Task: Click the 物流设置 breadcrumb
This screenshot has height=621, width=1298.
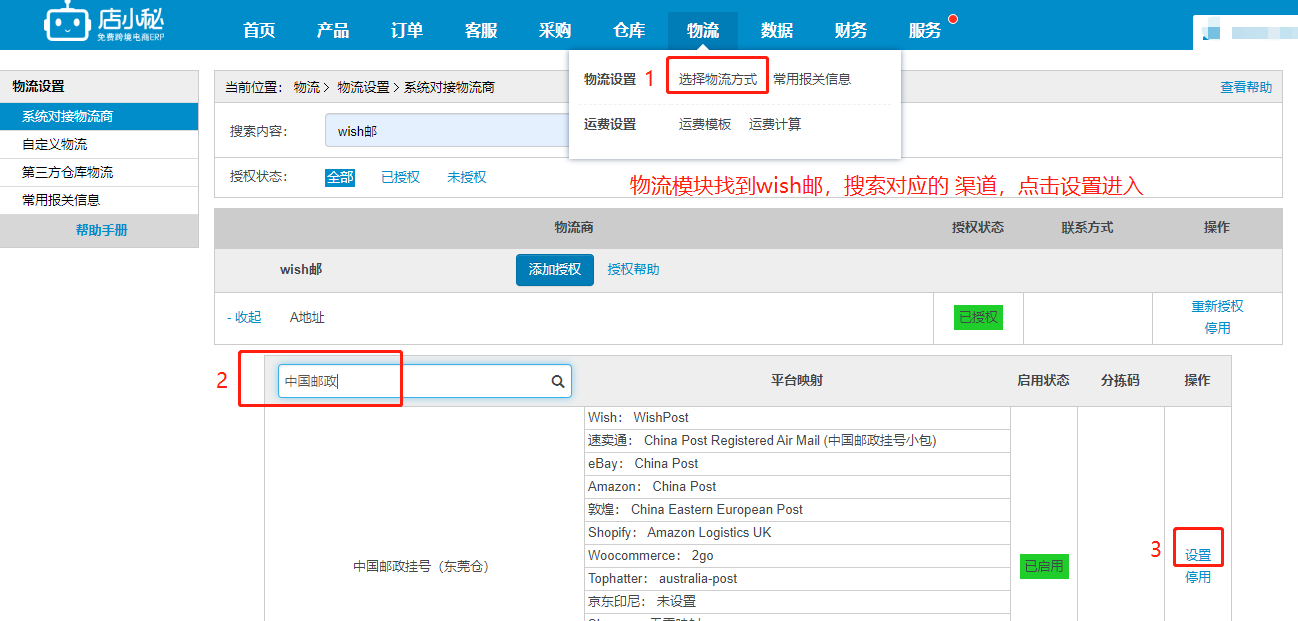Action: point(363,87)
